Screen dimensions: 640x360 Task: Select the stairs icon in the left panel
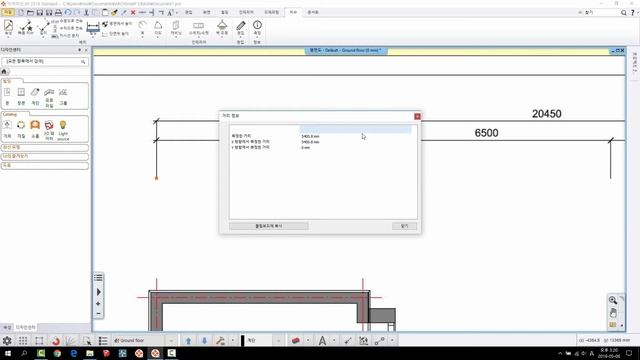pos(35,92)
